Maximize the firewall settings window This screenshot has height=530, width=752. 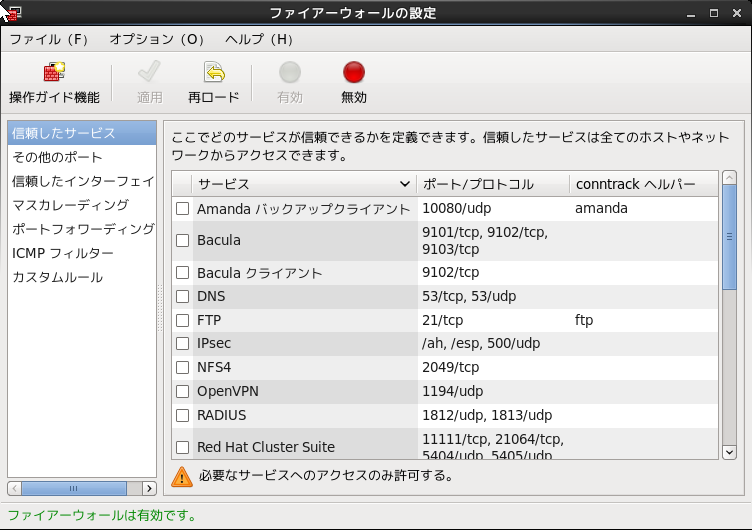[714, 13]
